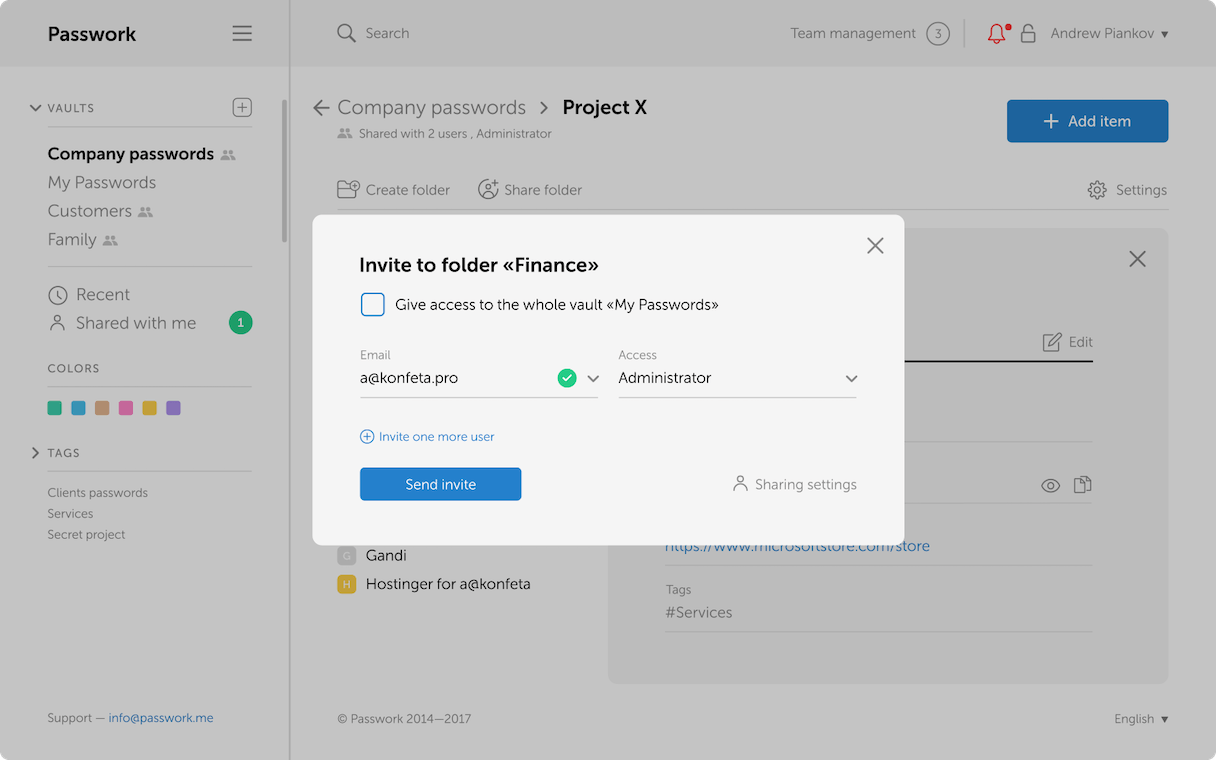Select the blue color swatch
The width and height of the screenshot is (1216, 760).
(x=78, y=408)
